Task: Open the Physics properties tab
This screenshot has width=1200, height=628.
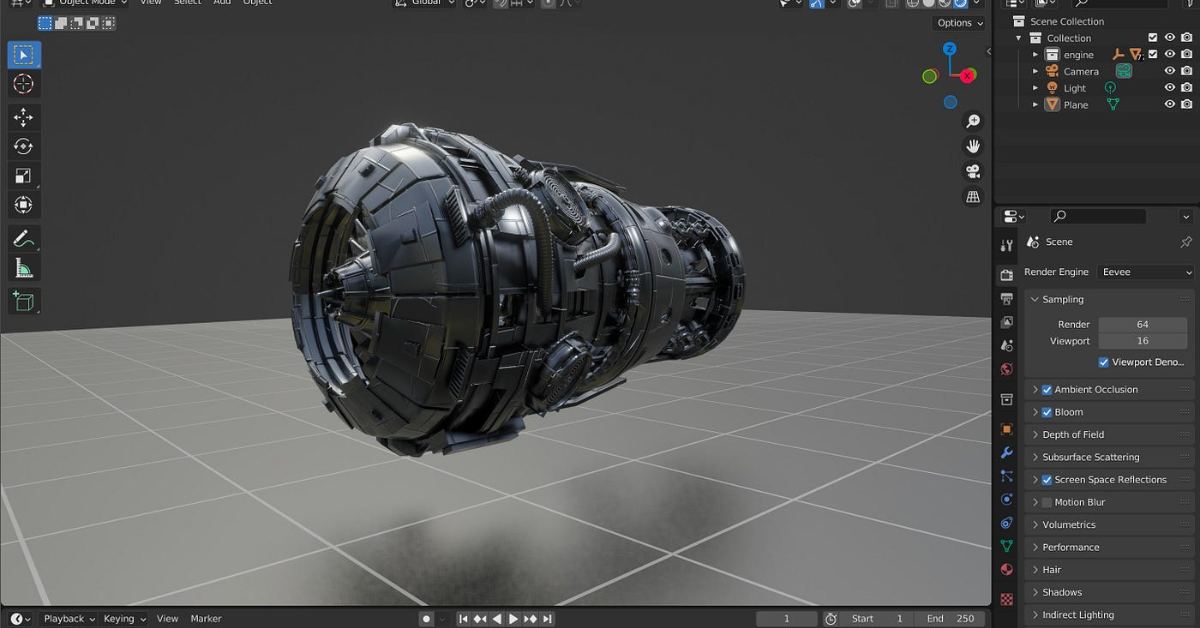Action: pos(1006,499)
